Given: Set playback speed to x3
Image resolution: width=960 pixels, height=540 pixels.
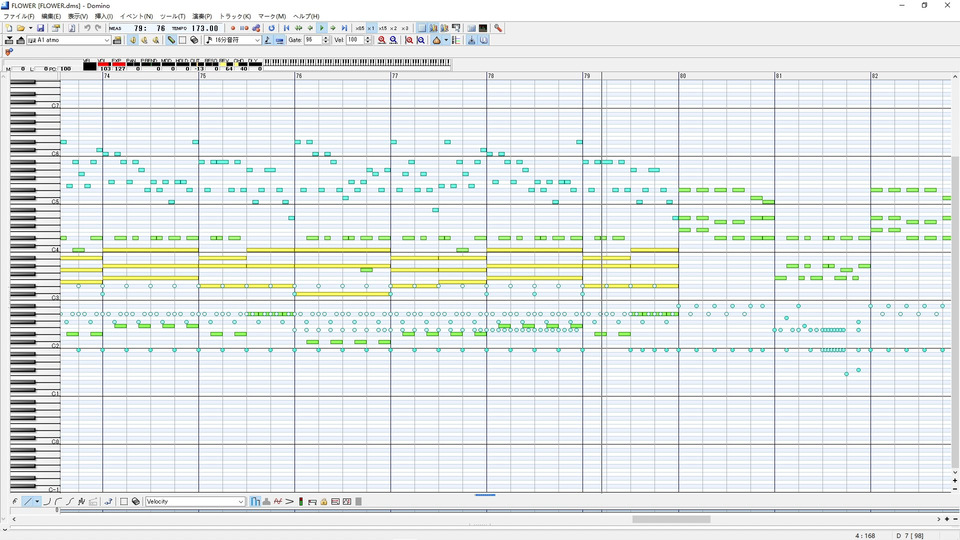Looking at the screenshot, I should pos(405,28).
